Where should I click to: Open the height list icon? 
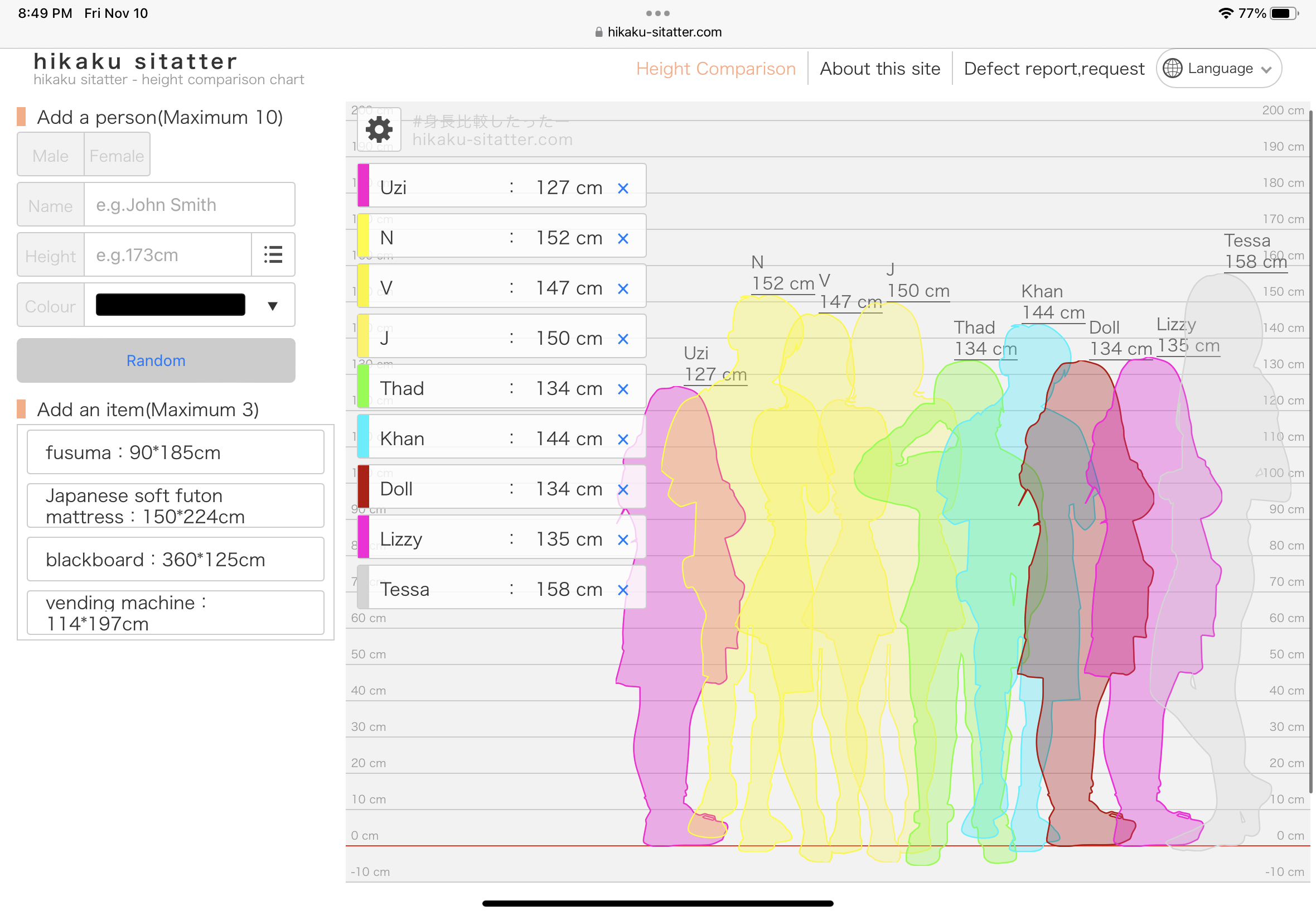pos(273,254)
